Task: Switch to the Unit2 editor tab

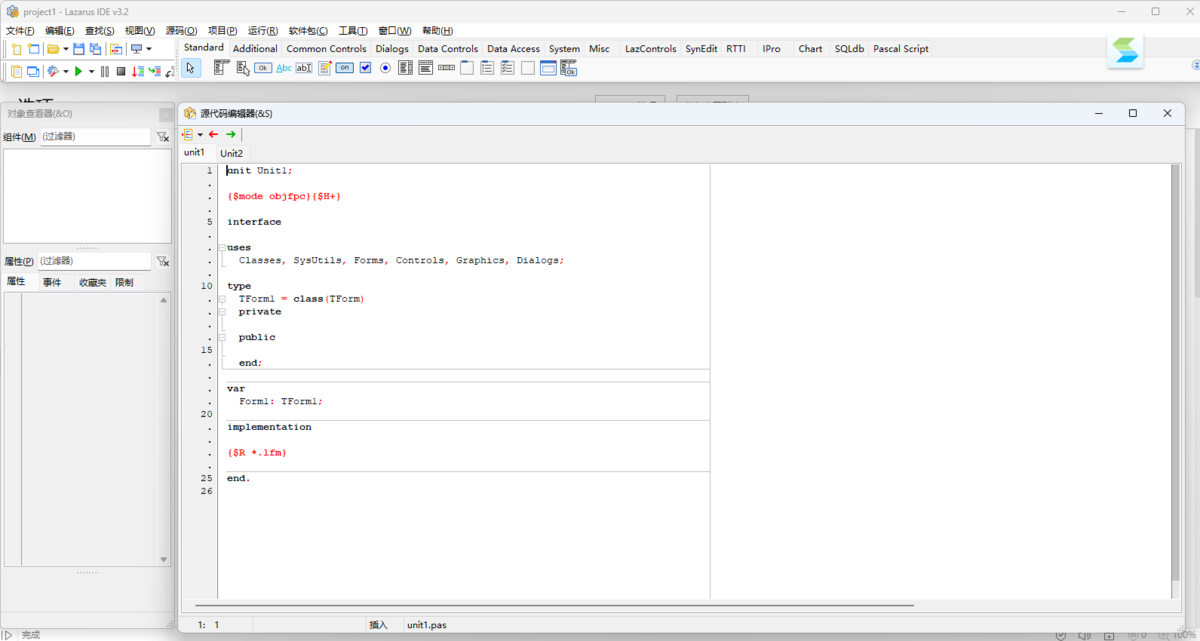Action: click(231, 153)
